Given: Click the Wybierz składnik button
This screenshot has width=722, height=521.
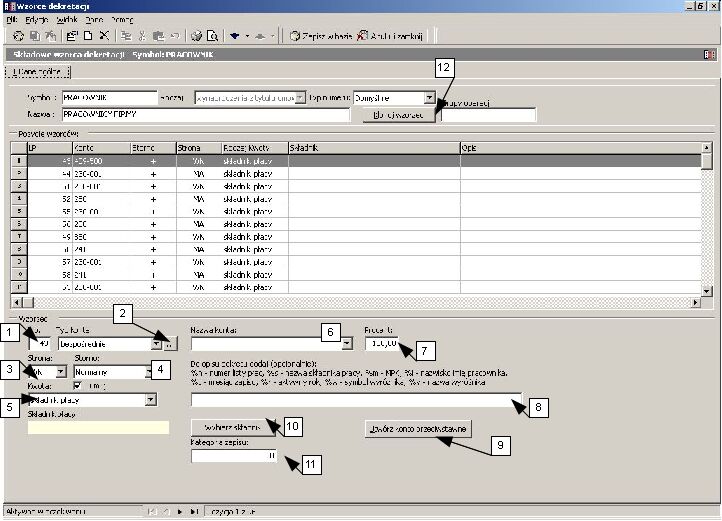Looking at the screenshot, I should 233,427.
